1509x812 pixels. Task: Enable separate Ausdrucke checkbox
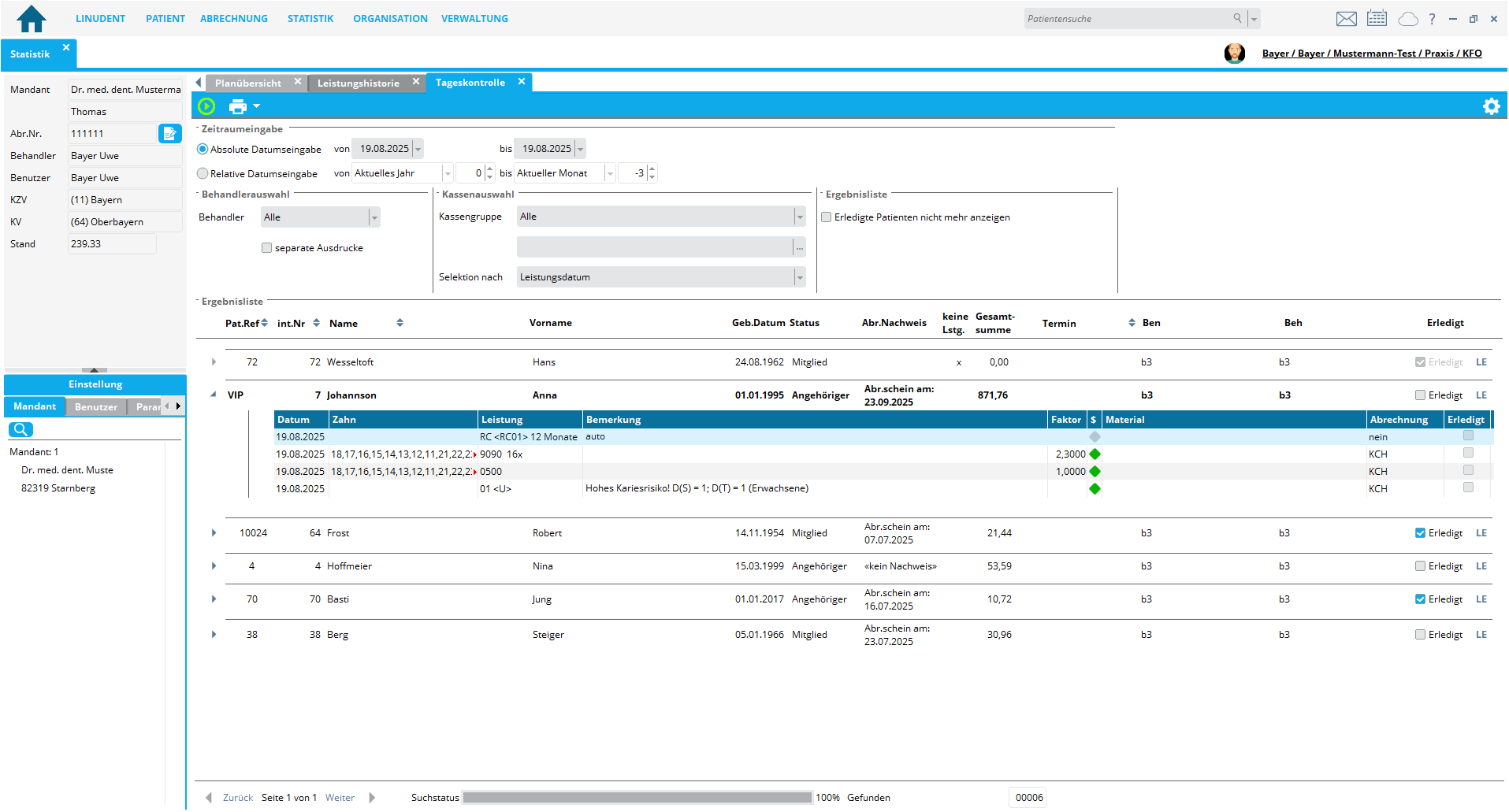pyautogui.click(x=267, y=248)
